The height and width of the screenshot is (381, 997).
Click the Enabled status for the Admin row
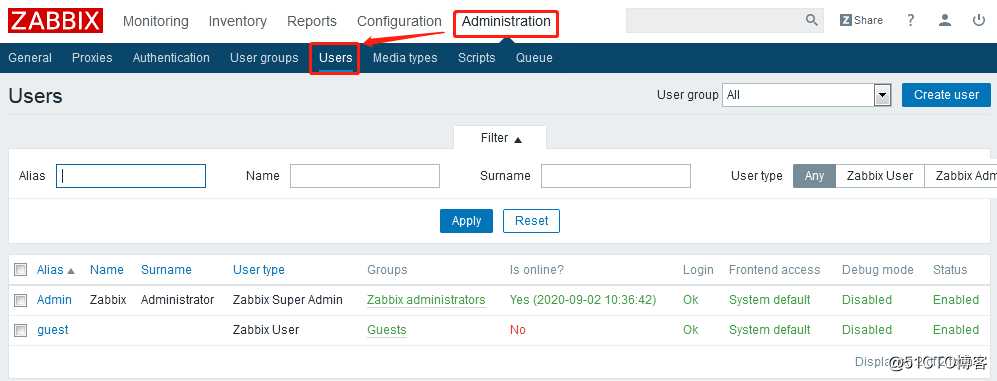point(956,300)
